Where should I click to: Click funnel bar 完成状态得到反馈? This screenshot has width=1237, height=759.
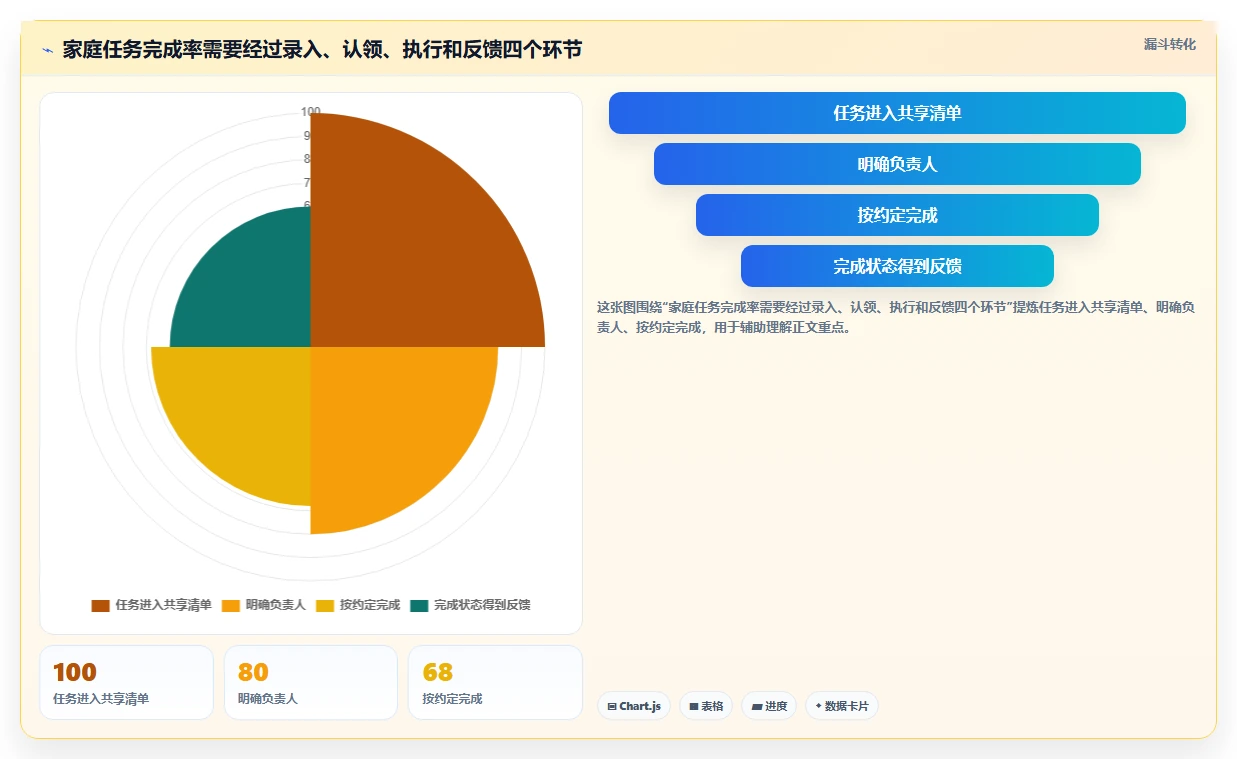click(897, 266)
